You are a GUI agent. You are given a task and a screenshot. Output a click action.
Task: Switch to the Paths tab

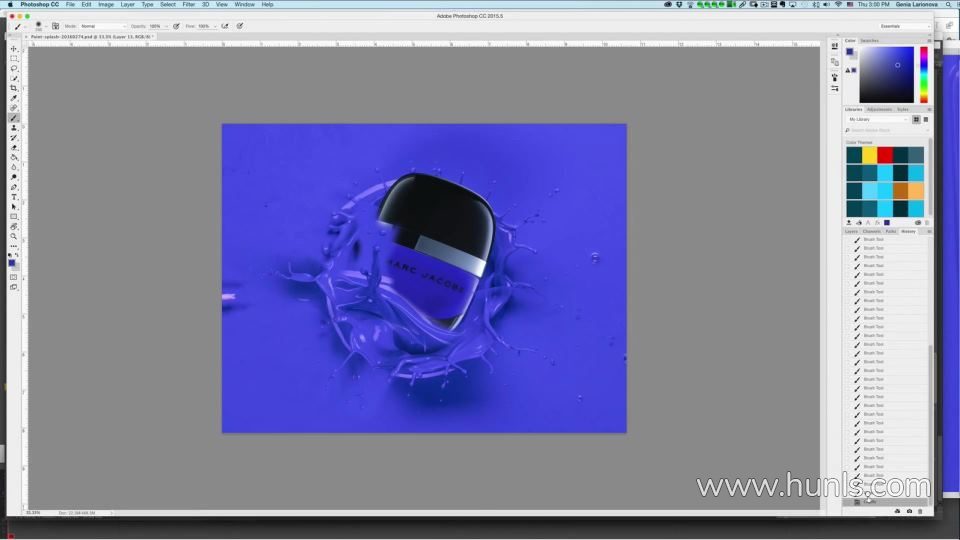tap(891, 231)
